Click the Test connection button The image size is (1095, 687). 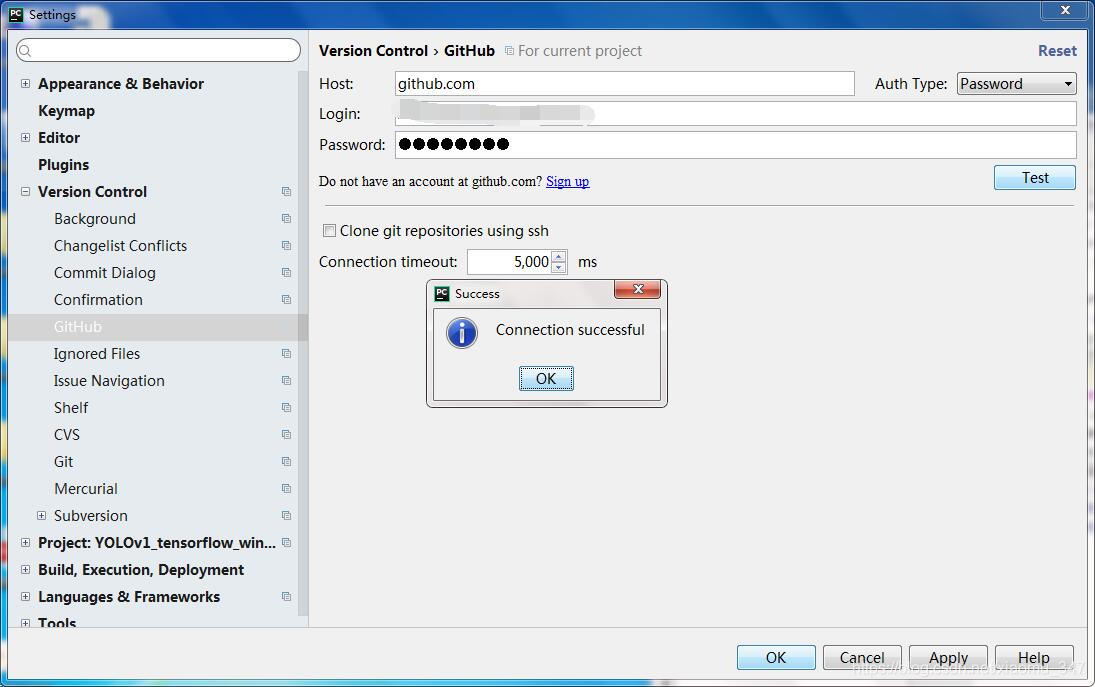[x=1035, y=177]
